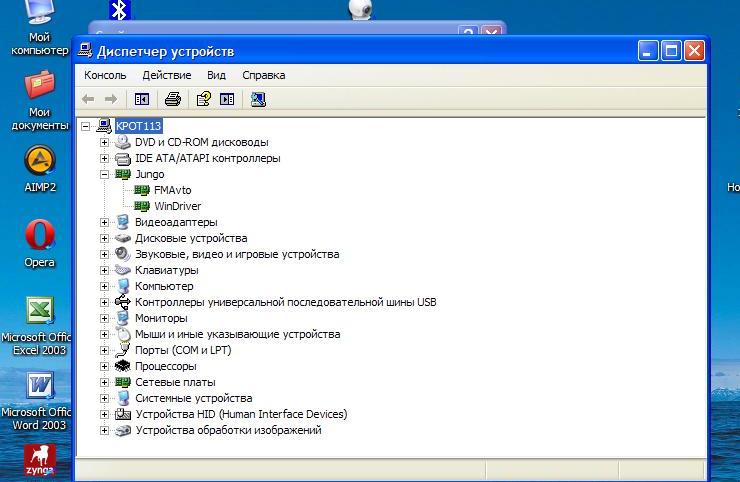The image size is (740, 482).
Task: Collapse the KPOT113 root node
Action: 86,126
